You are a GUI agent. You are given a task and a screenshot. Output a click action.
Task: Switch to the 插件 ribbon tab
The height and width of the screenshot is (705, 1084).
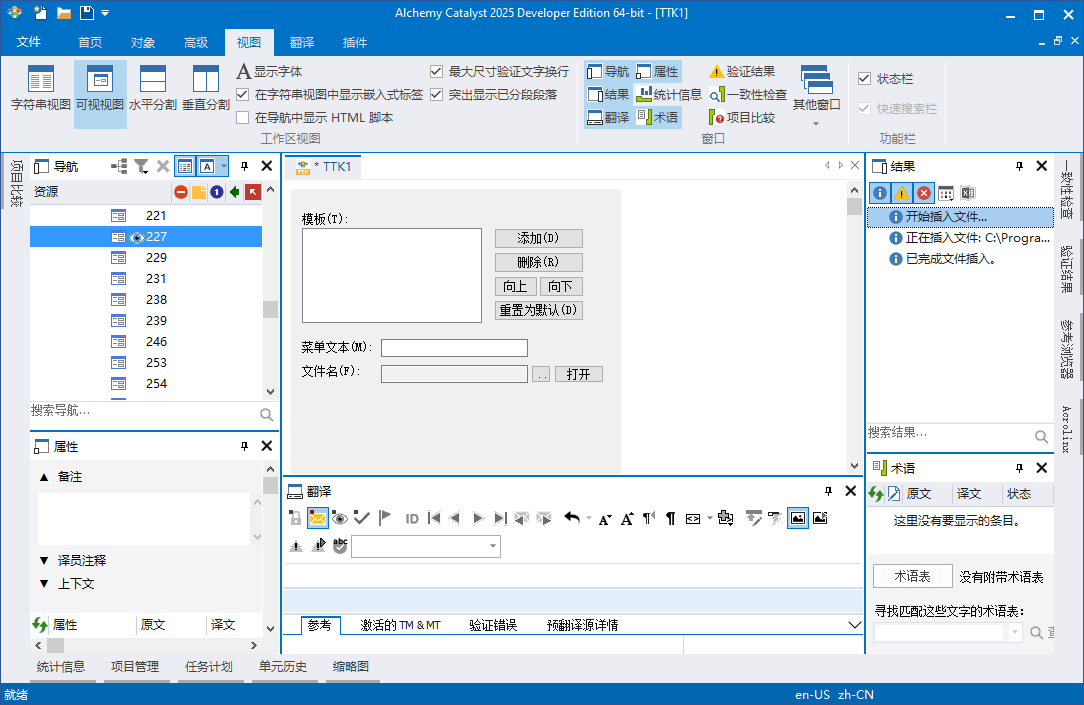tap(355, 42)
